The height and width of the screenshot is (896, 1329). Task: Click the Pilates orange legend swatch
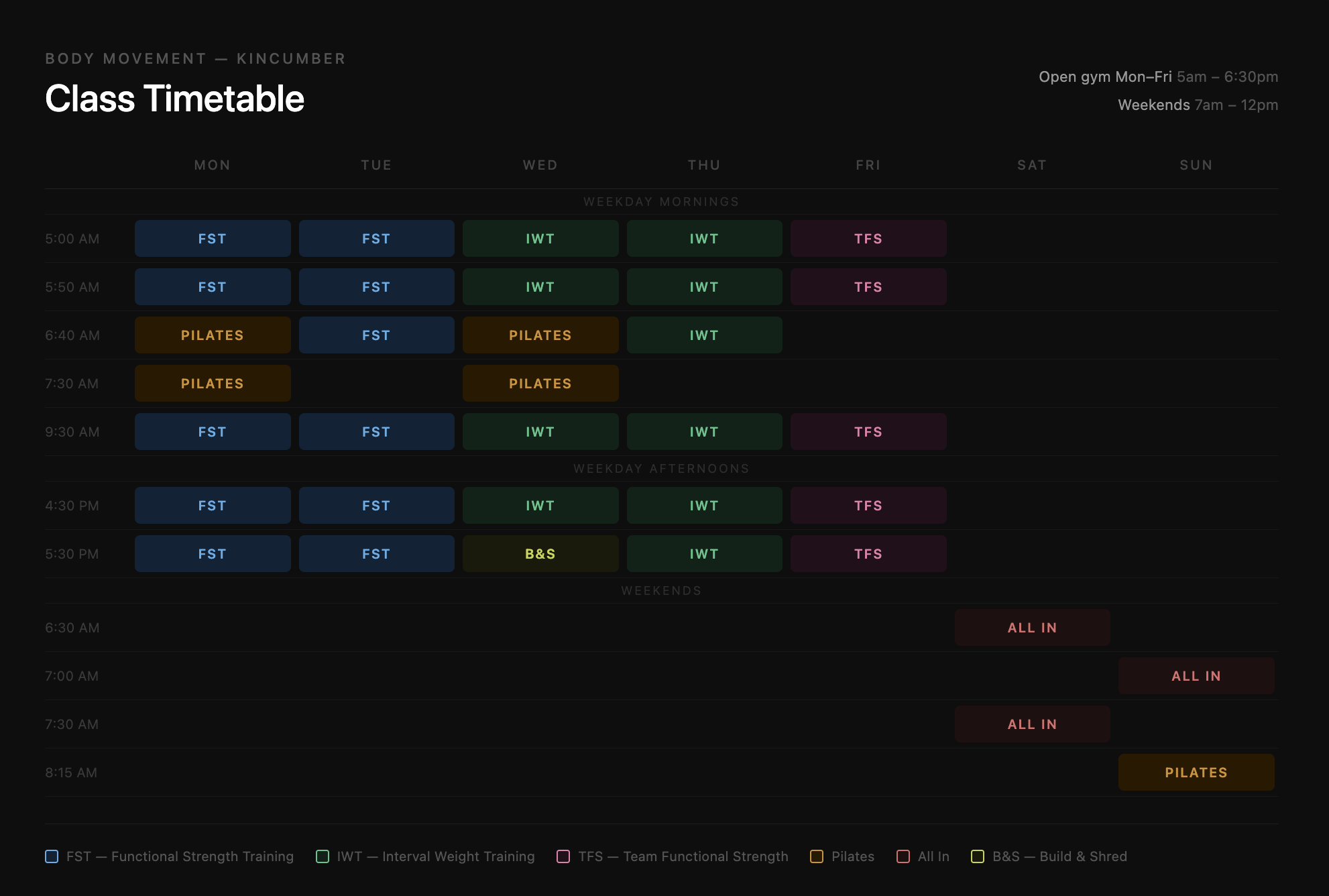click(817, 856)
